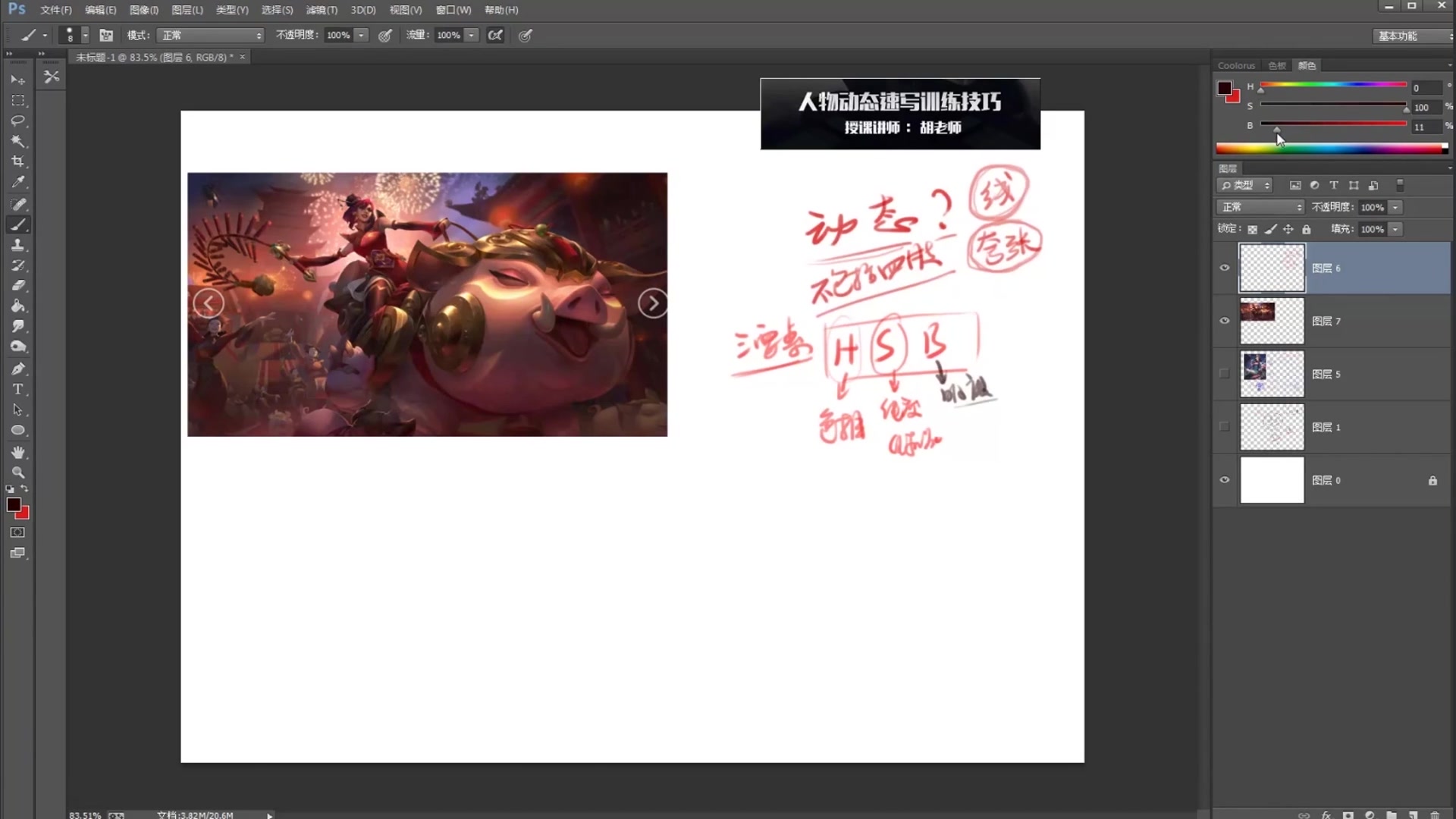This screenshot has width=1456, height=819.
Task: Switch to the 色板 tab
Action: 1276,66
